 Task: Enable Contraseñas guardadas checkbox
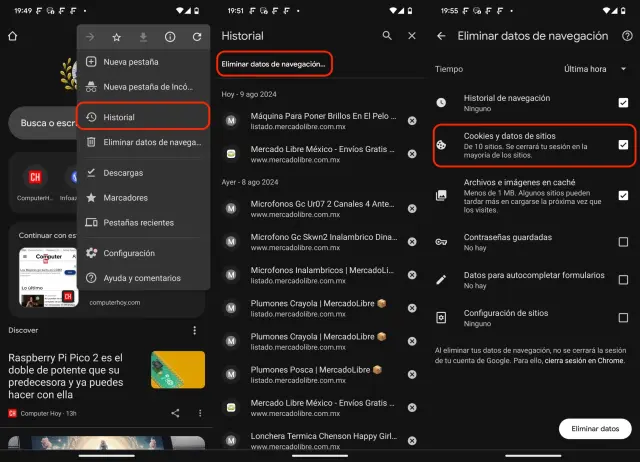[623, 241]
